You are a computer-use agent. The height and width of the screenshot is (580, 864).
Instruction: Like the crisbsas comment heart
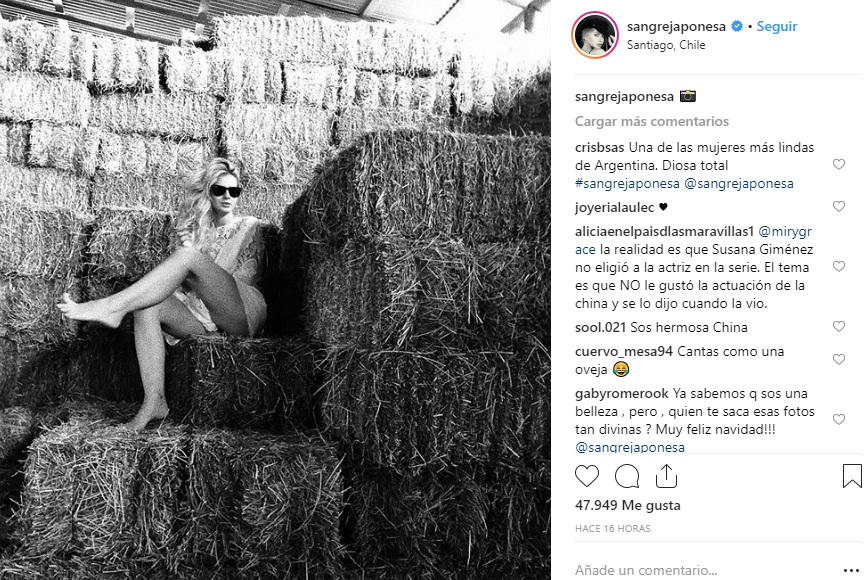point(839,165)
